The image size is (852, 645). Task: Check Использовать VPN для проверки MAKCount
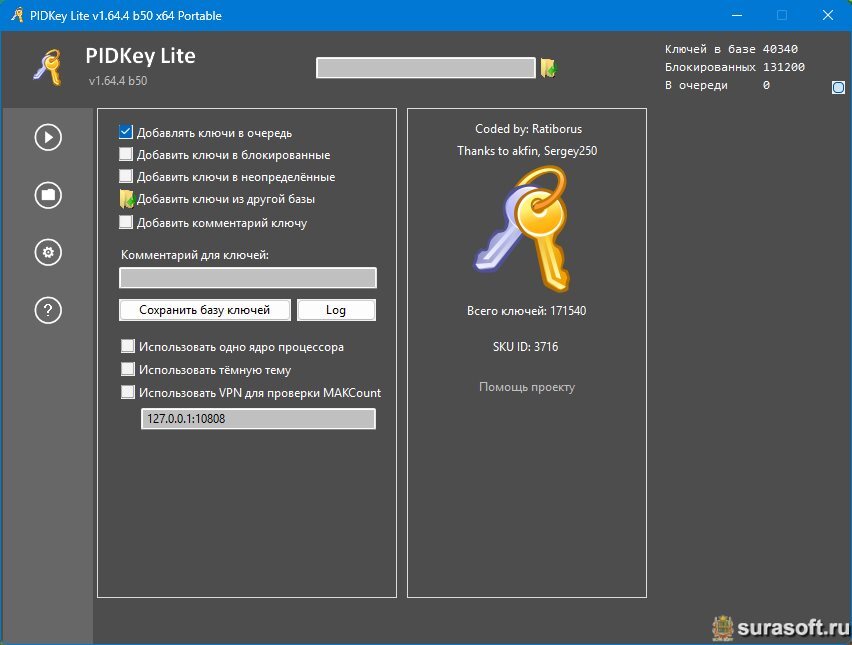(x=128, y=393)
